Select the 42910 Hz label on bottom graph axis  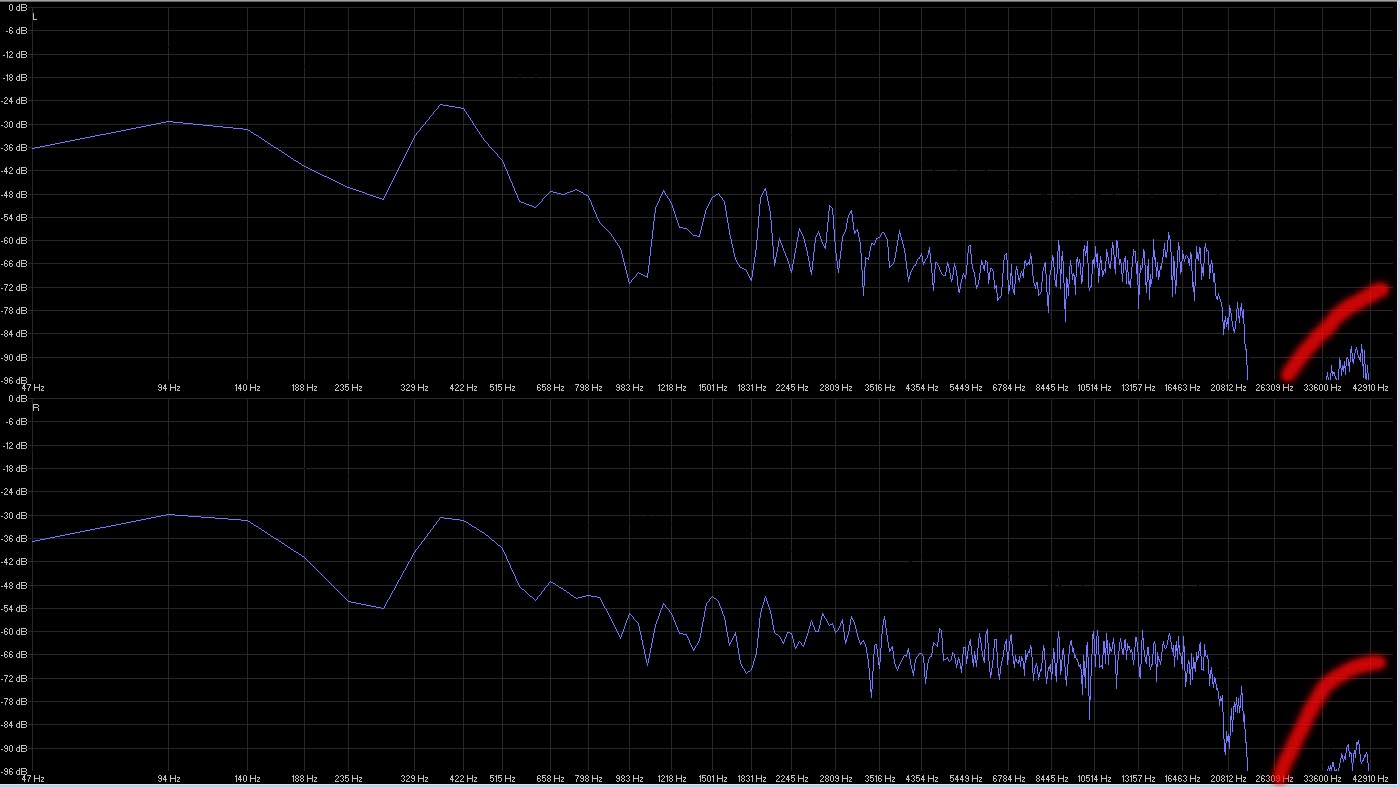[x=1370, y=778]
